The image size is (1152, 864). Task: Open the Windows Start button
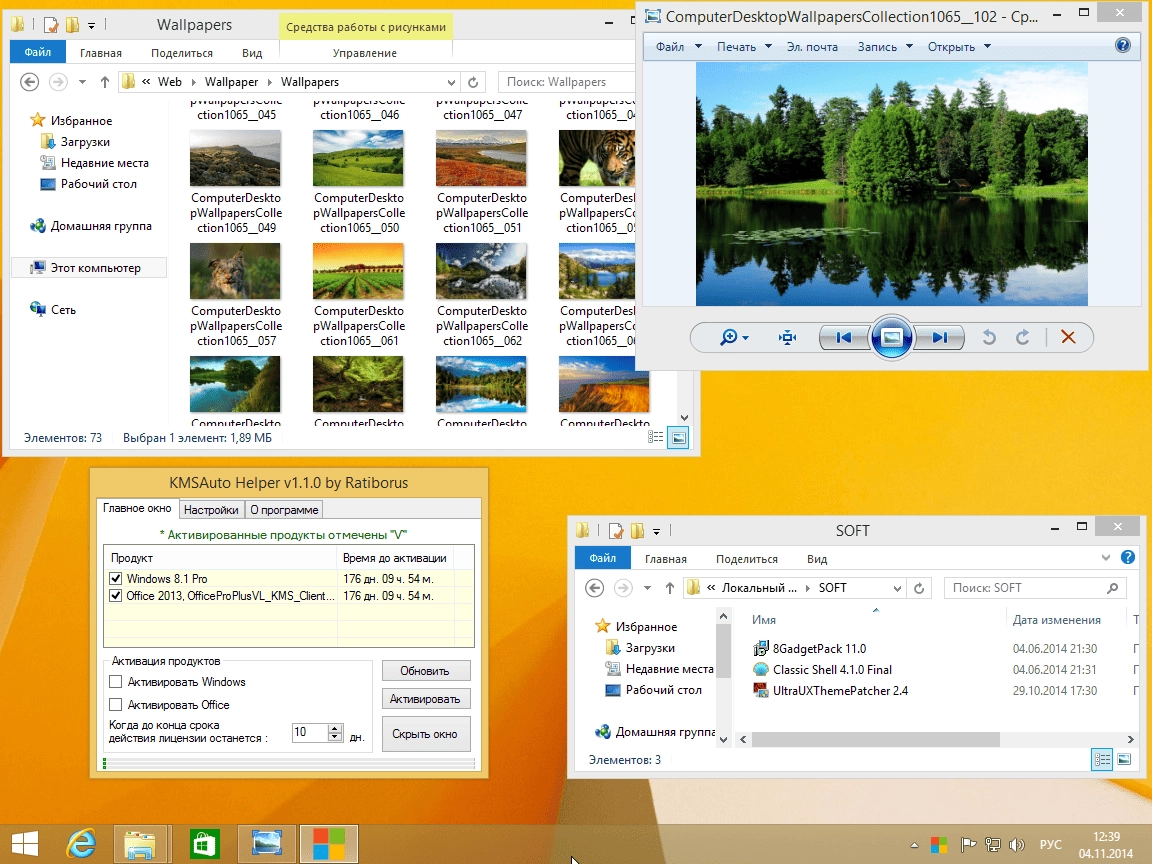[24, 843]
